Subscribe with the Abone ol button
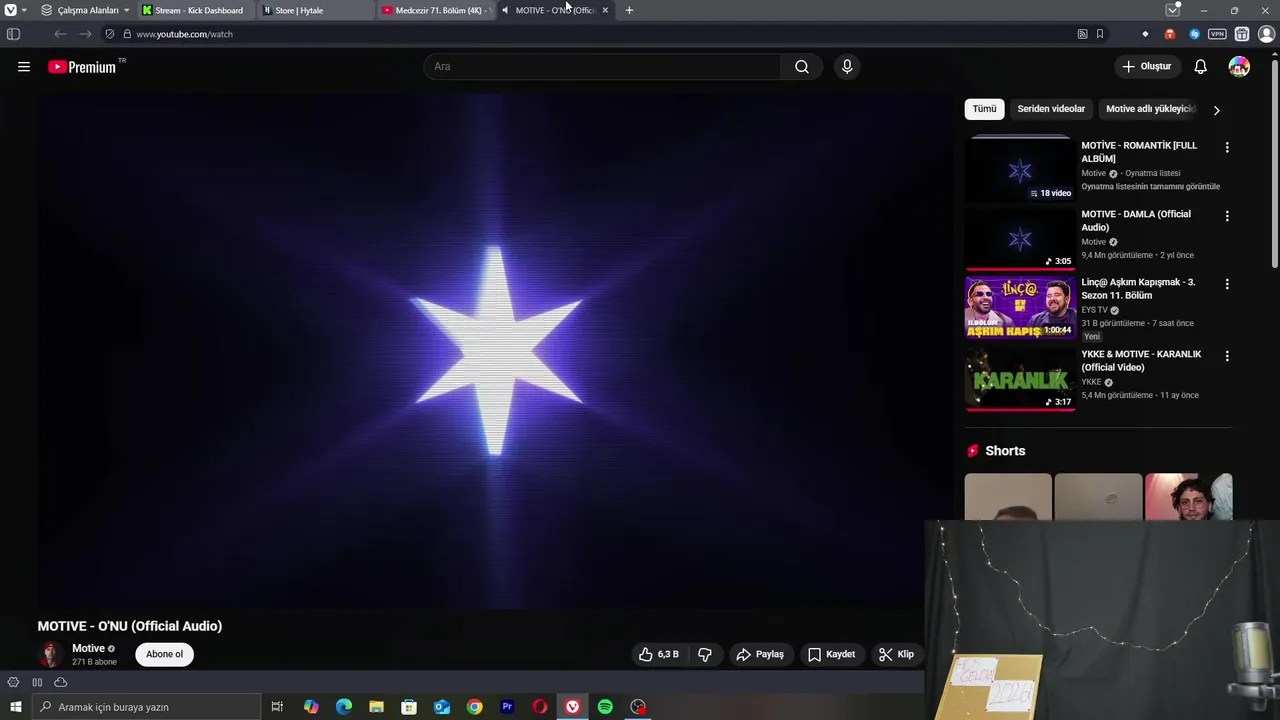This screenshot has height=720, width=1280. [x=164, y=654]
